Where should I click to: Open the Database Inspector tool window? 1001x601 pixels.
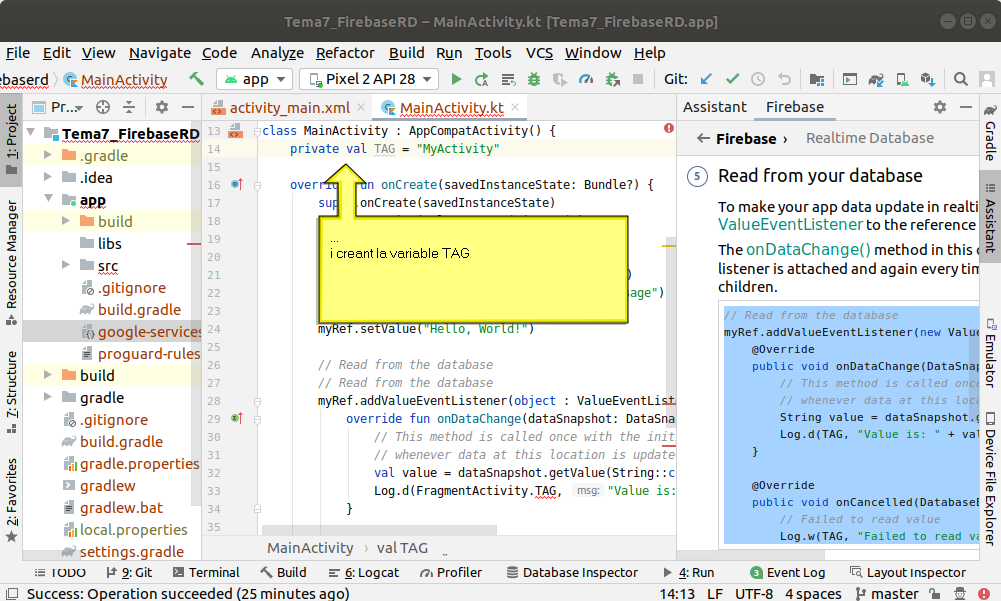(572, 572)
